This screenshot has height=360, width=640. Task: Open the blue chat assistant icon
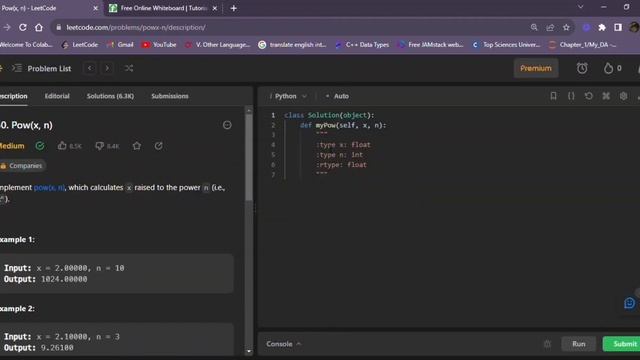630,303
